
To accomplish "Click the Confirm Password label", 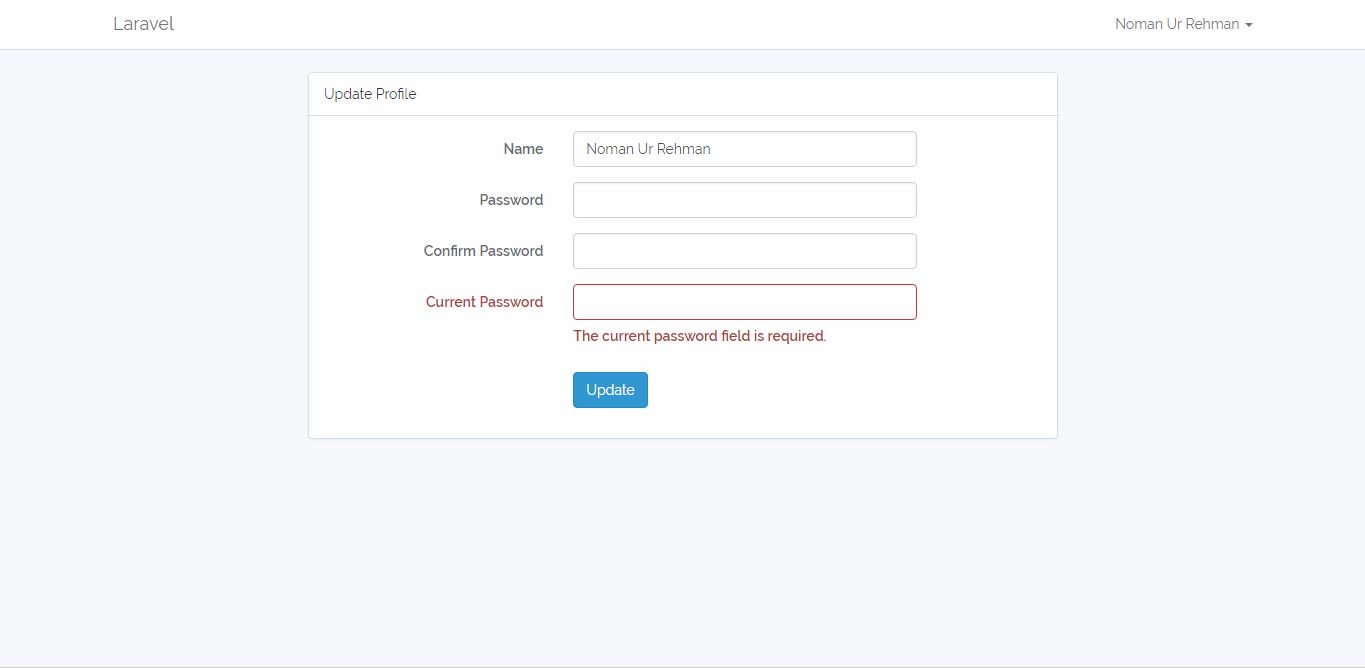I will pos(483,251).
